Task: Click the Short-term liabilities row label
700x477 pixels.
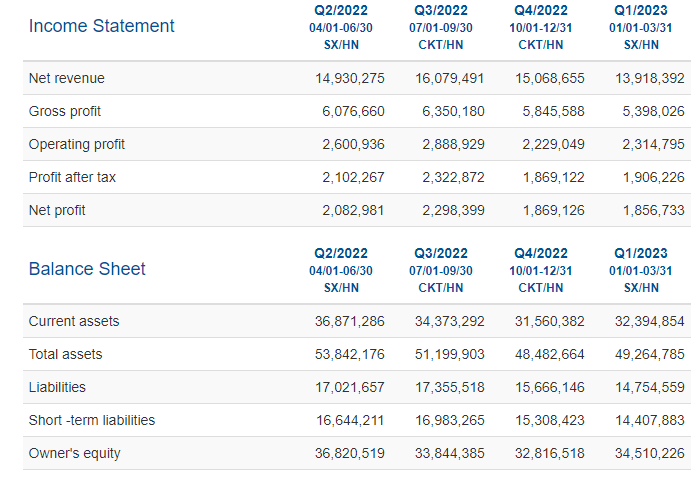Action: [x=92, y=420]
